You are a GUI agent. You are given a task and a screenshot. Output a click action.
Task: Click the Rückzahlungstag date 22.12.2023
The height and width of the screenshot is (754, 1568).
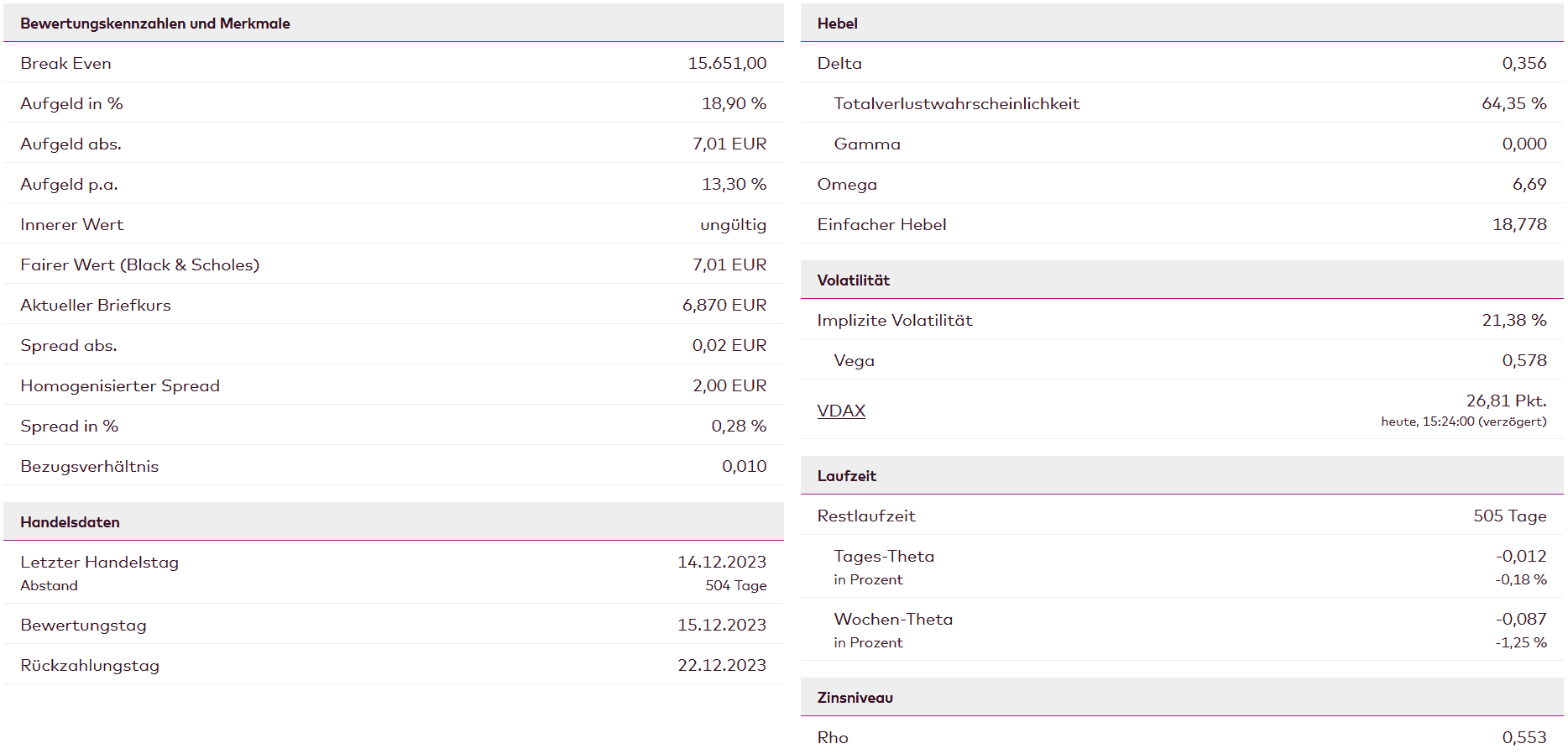point(721,665)
